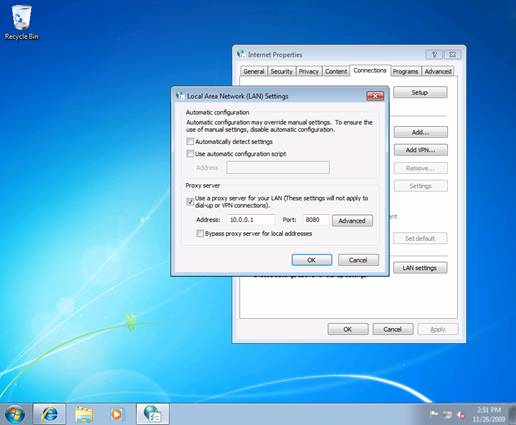Launch Internet Explorer from the taskbar
Image resolution: width=516 pixels, height=425 pixels.
point(49,414)
